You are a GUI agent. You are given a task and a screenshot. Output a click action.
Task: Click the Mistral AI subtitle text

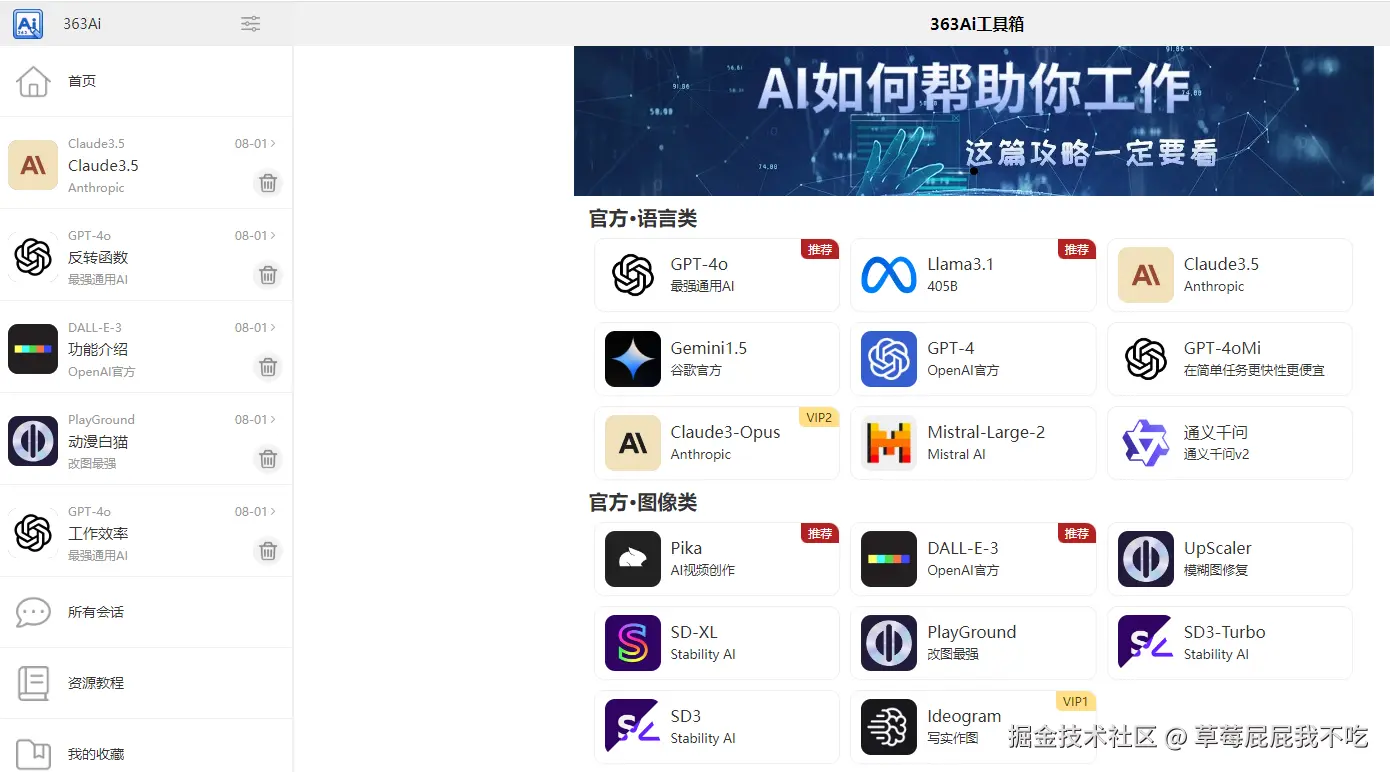[956, 454]
